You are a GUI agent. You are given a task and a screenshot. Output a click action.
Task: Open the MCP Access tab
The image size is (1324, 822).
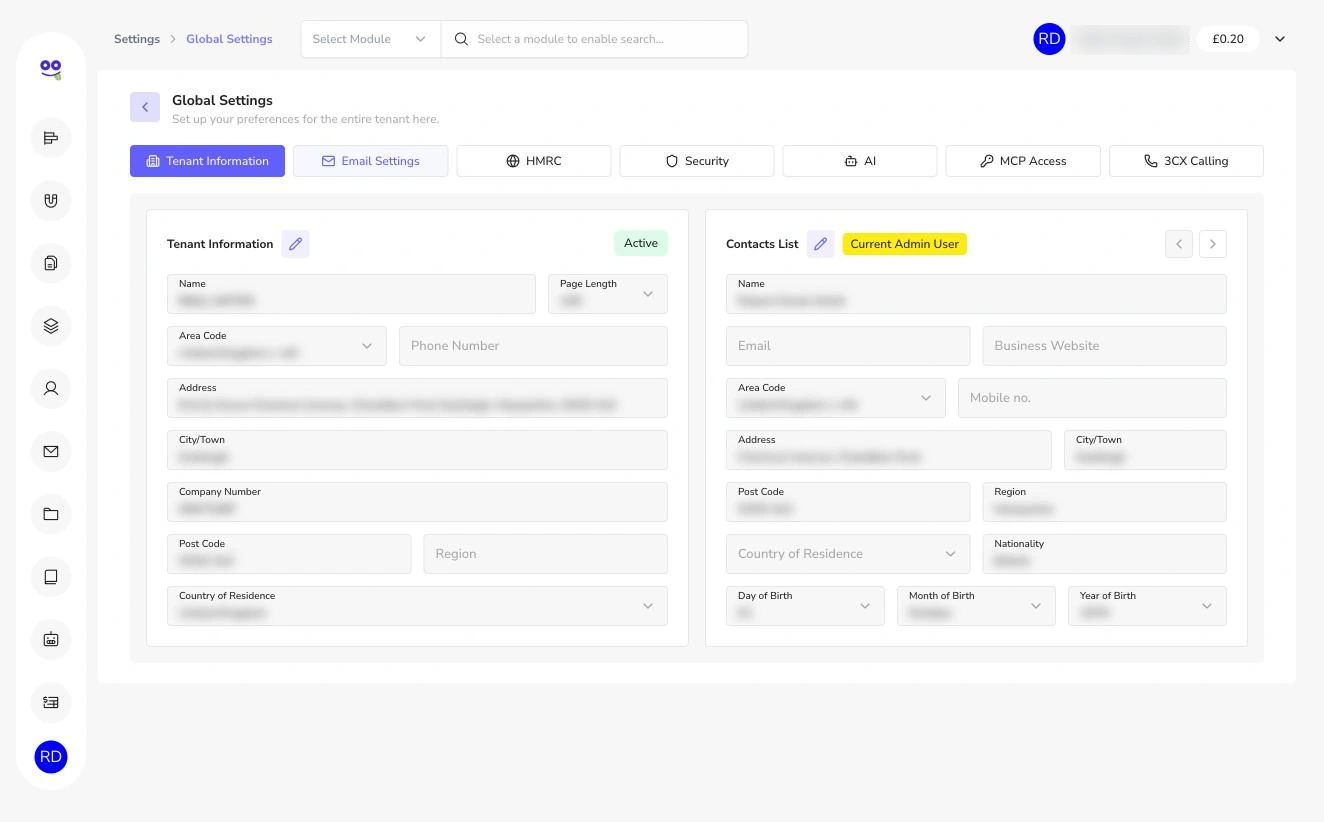[1023, 161]
